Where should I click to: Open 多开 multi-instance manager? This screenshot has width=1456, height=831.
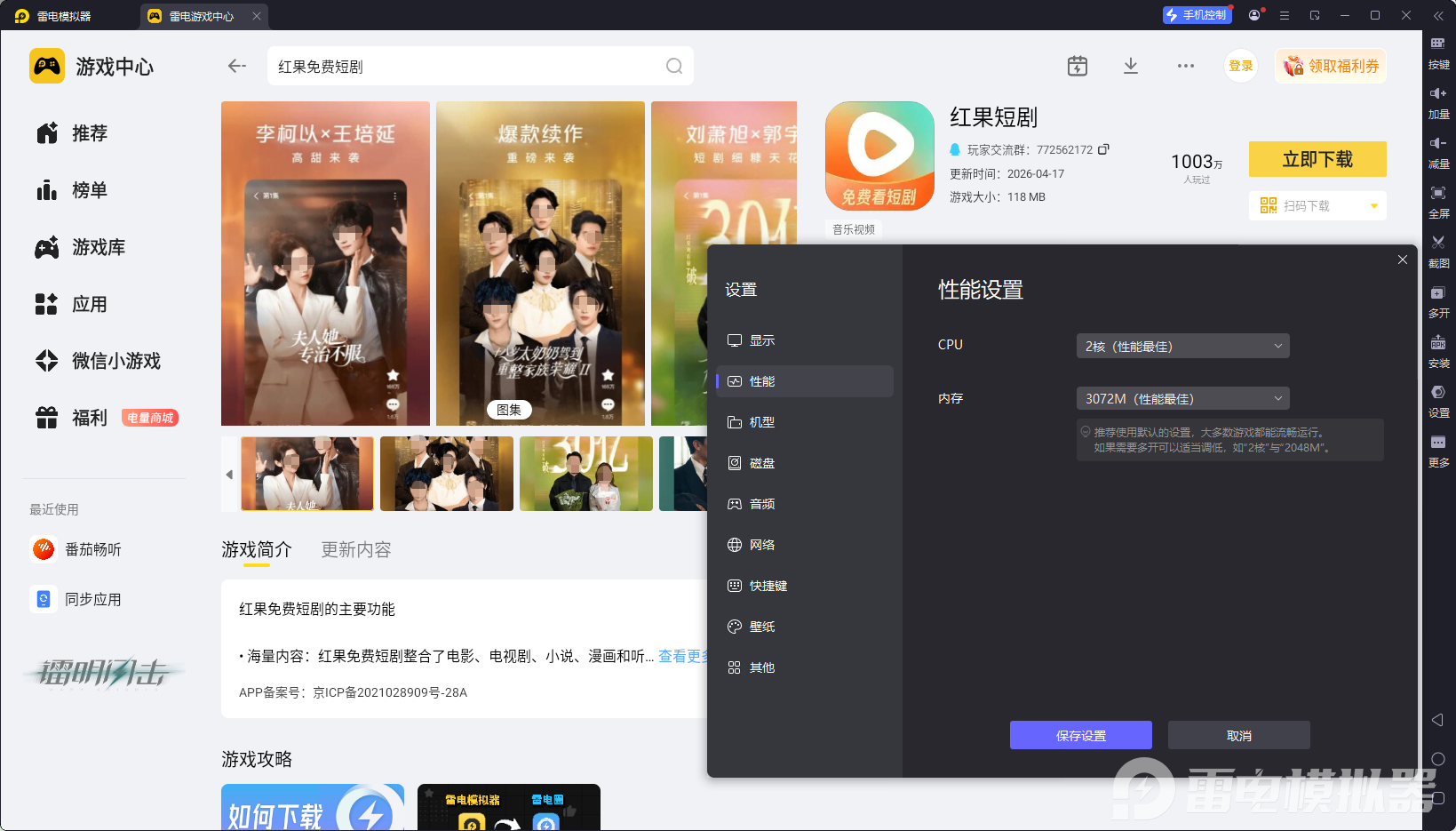coord(1438,301)
